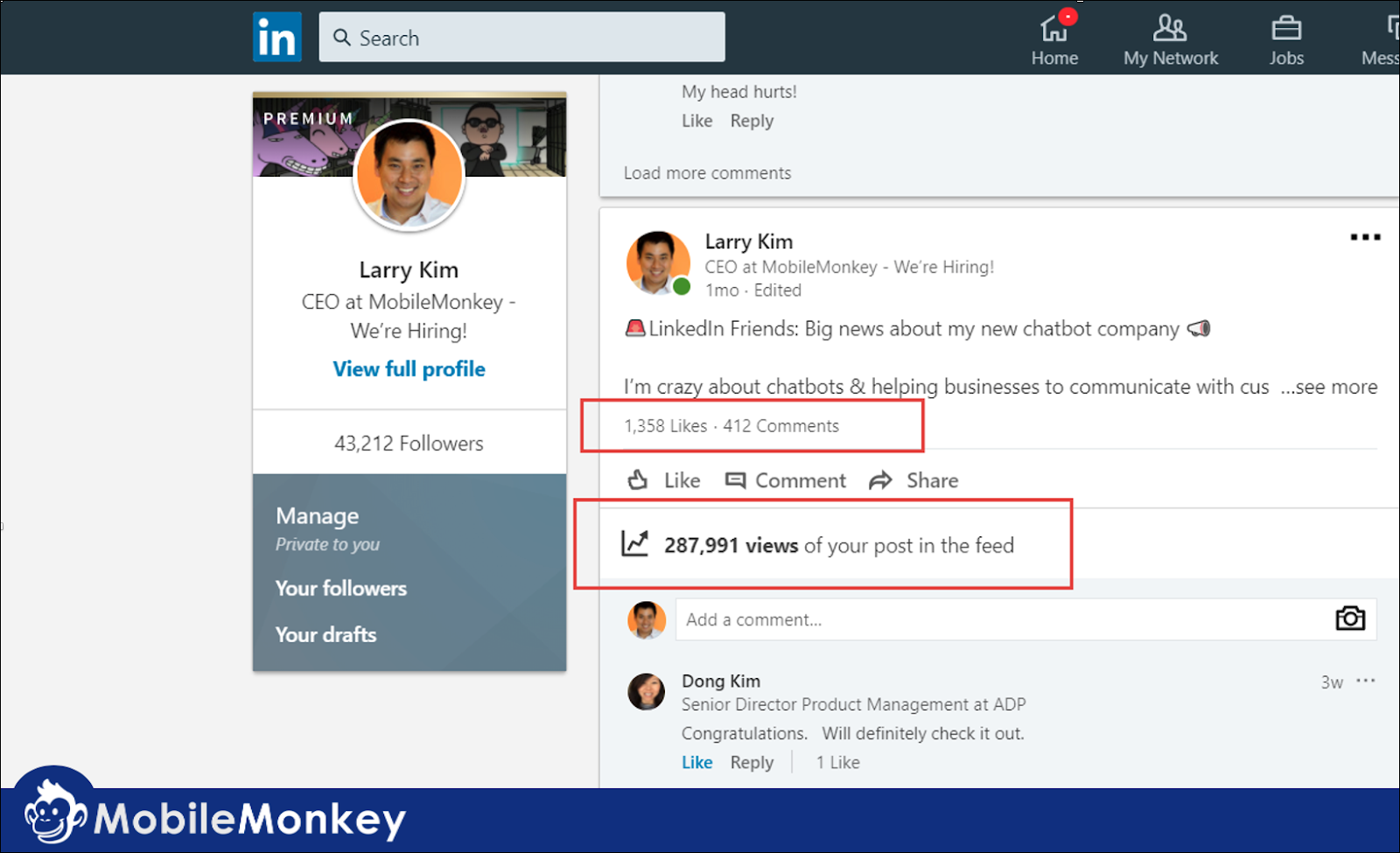Click the camera icon in comment box
The height and width of the screenshot is (853, 1400).
pyautogui.click(x=1350, y=619)
